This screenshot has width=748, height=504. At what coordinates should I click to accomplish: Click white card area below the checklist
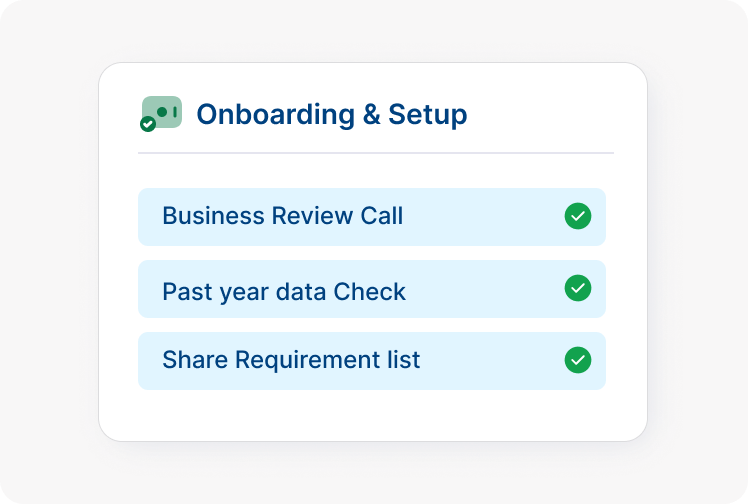click(372, 414)
